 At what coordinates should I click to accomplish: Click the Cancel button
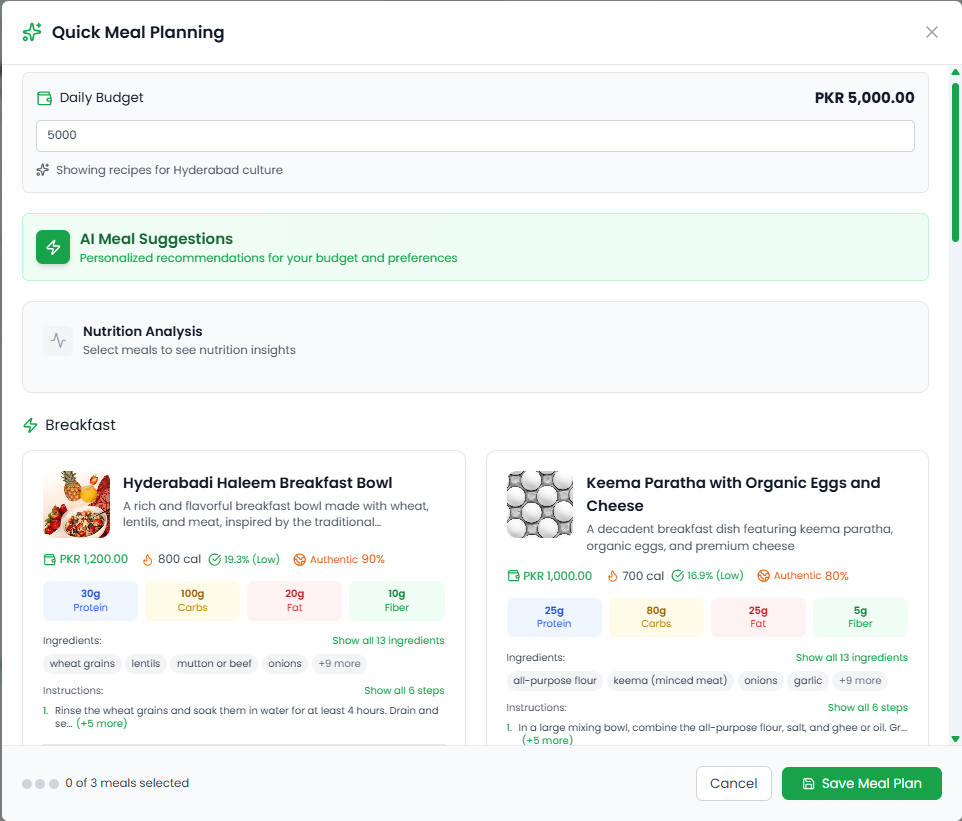coord(734,784)
